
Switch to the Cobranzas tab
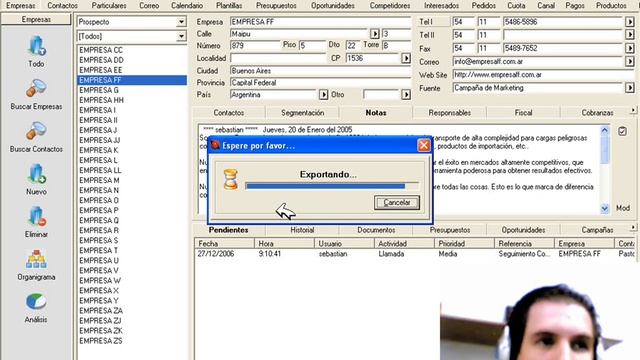pyautogui.click(x=597, y=113)
